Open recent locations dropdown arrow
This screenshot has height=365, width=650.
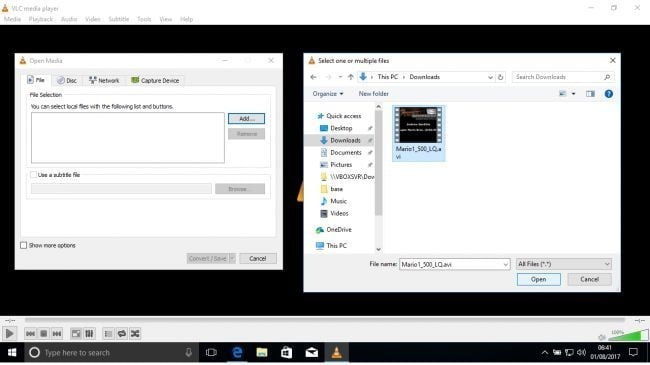coord(340,77)
